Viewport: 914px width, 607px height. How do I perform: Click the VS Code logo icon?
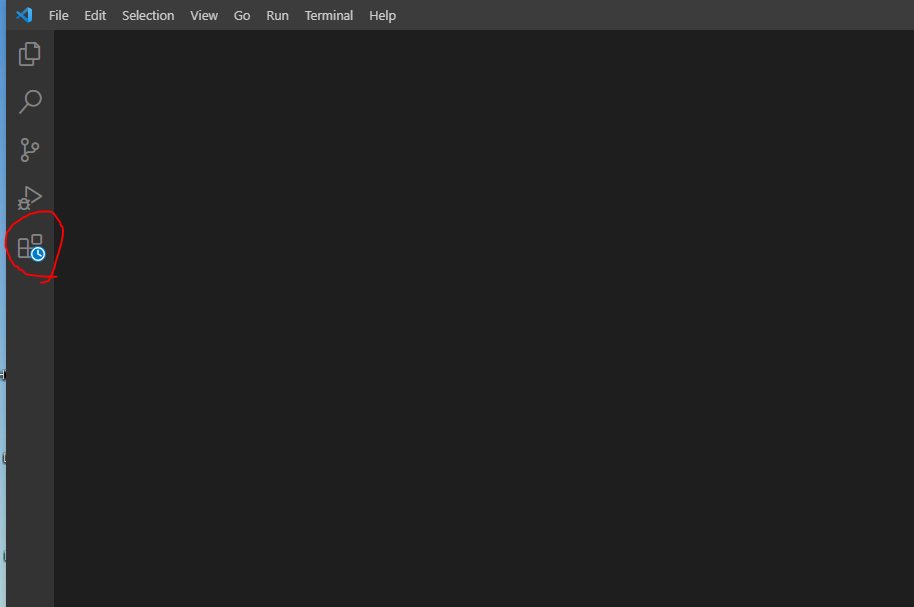24,15
